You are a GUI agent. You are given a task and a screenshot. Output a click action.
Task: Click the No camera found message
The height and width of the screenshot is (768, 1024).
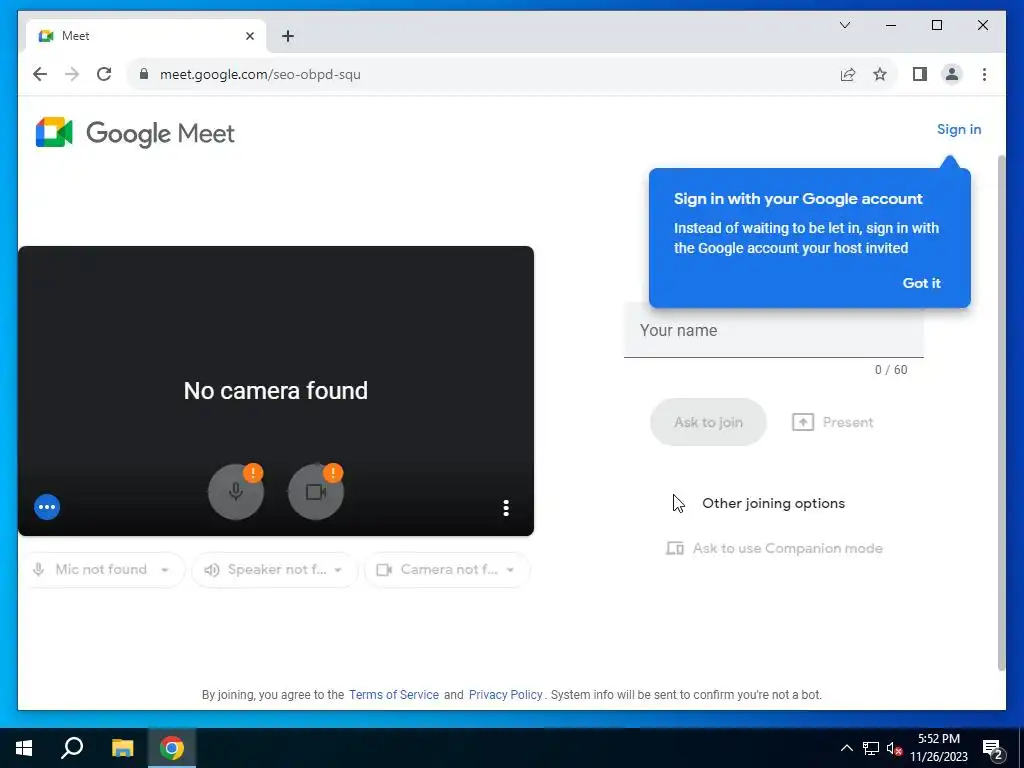[276, 391]
